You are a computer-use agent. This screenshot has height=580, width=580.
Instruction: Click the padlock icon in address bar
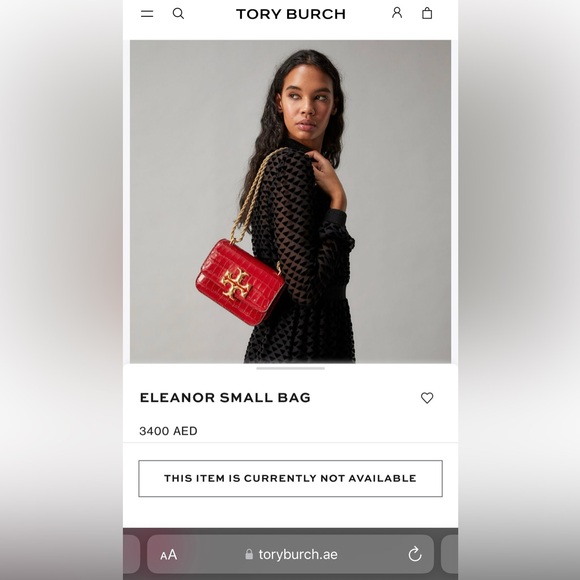(249, 554)
